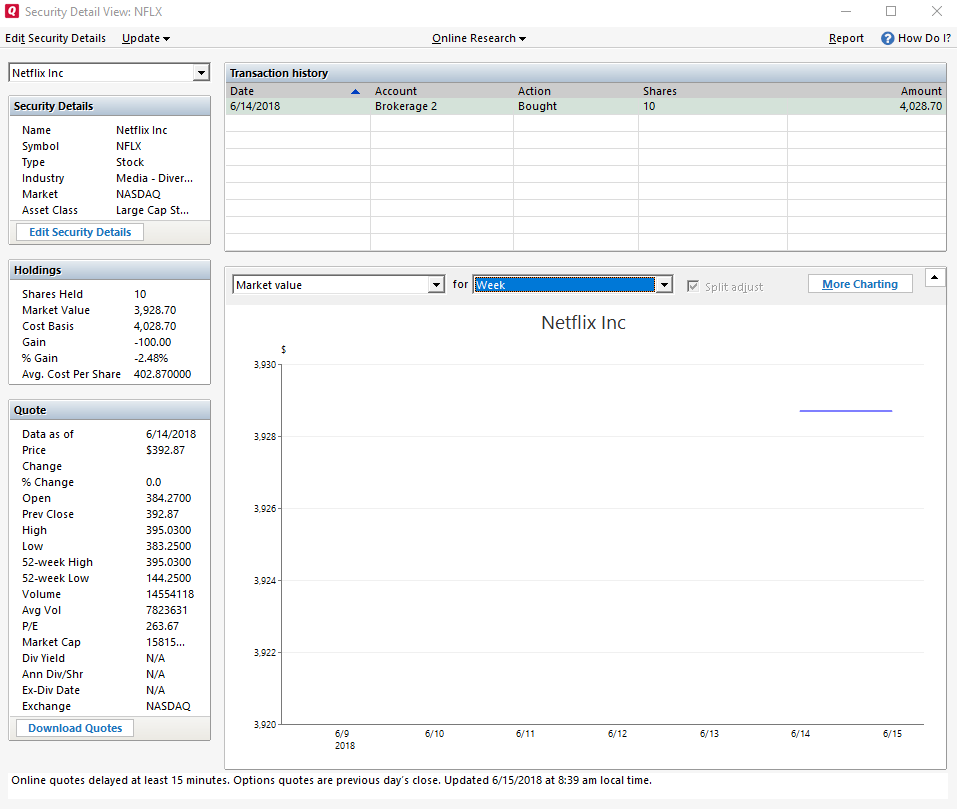
Task: Collapse chart using the up-arrow button
Action: click(934, 277)
